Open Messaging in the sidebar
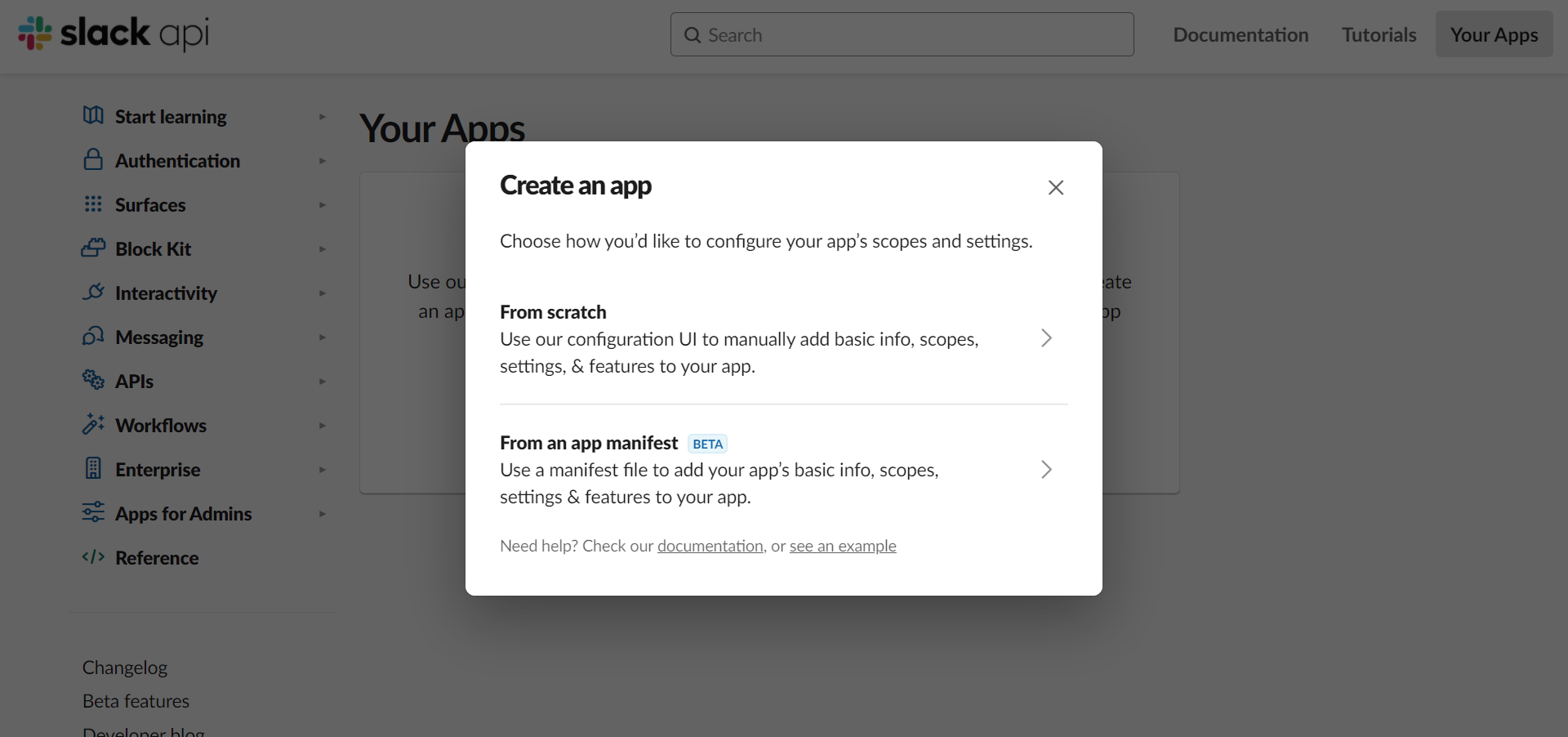This screenshot has height=737, width=1568. 159,337
